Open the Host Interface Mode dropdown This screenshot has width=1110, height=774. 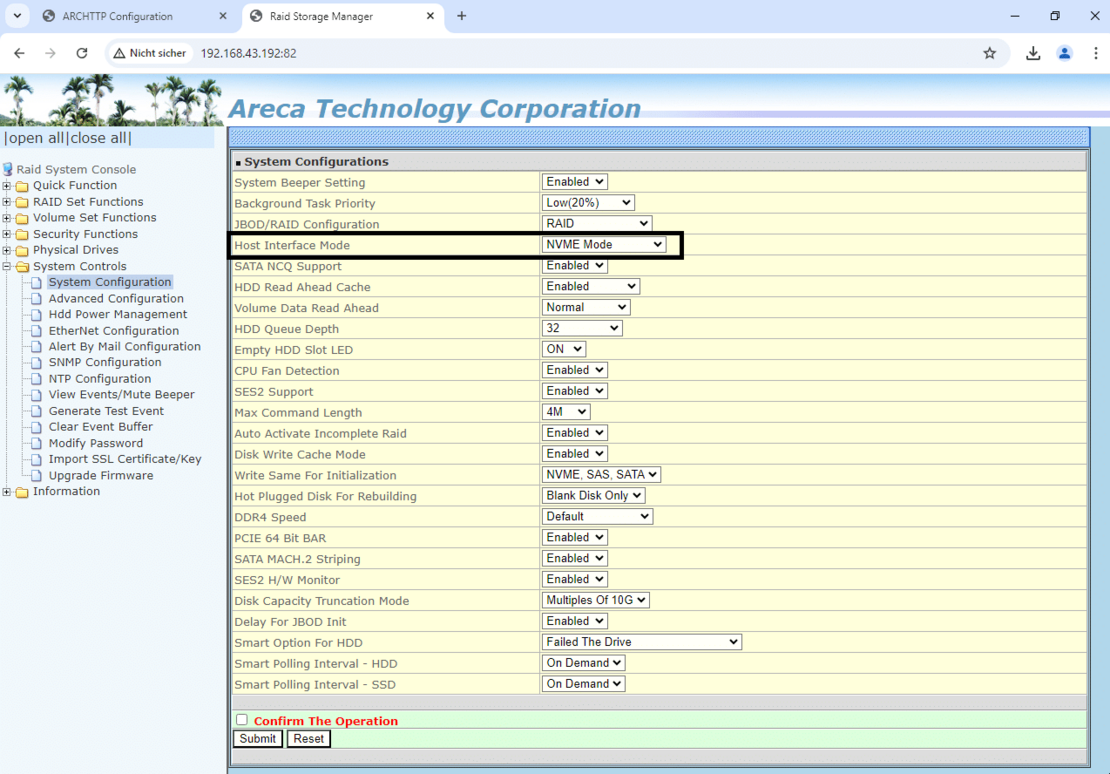(604, 244)
